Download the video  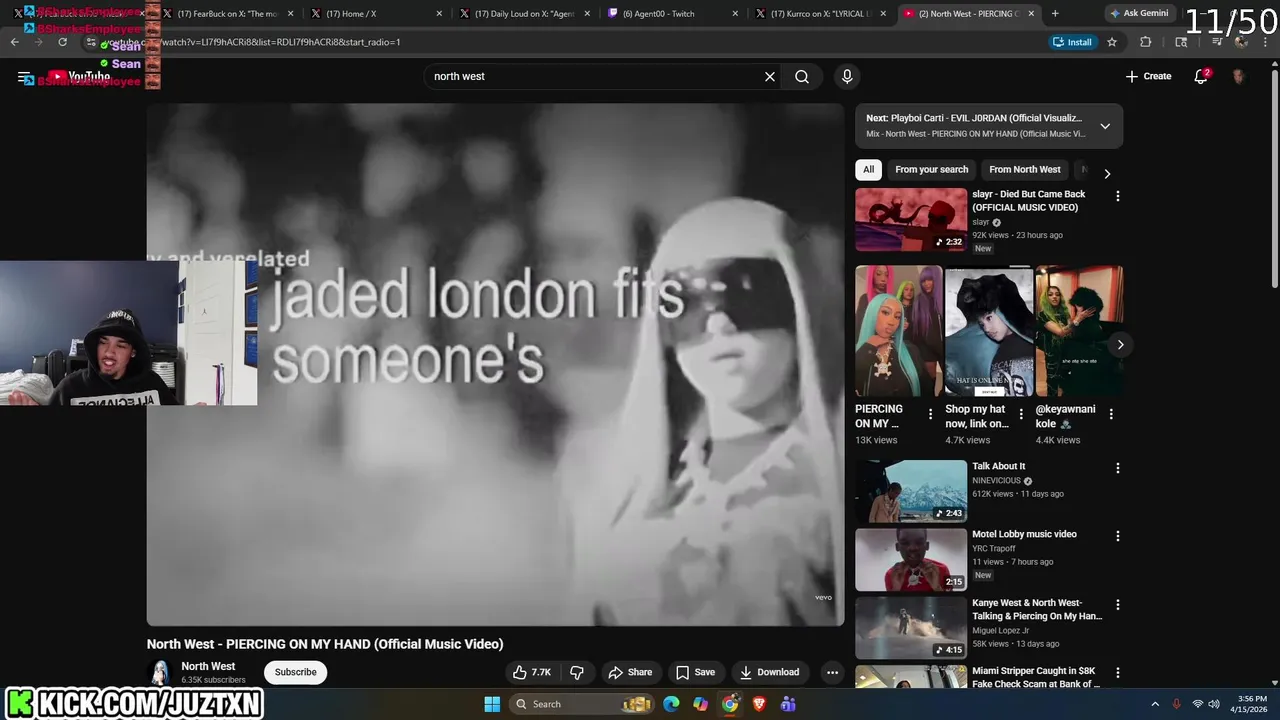(x=769, y=672)
